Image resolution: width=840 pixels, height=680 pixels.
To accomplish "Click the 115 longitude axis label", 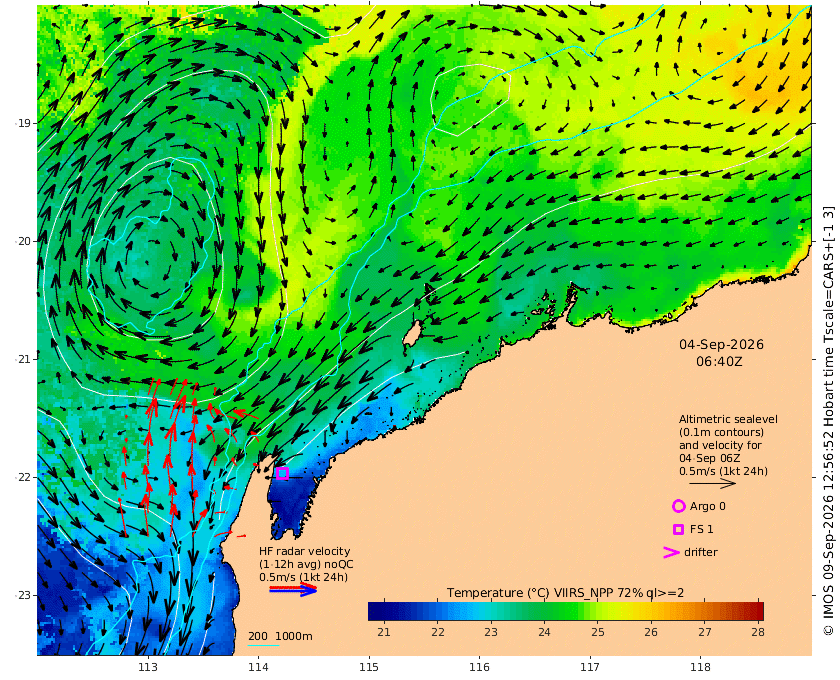I will point(369,667).
